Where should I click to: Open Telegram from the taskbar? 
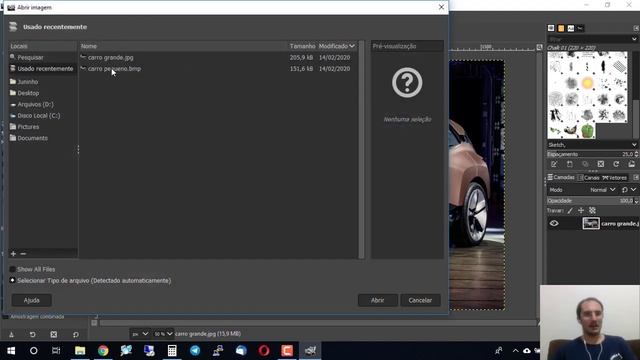195,351
